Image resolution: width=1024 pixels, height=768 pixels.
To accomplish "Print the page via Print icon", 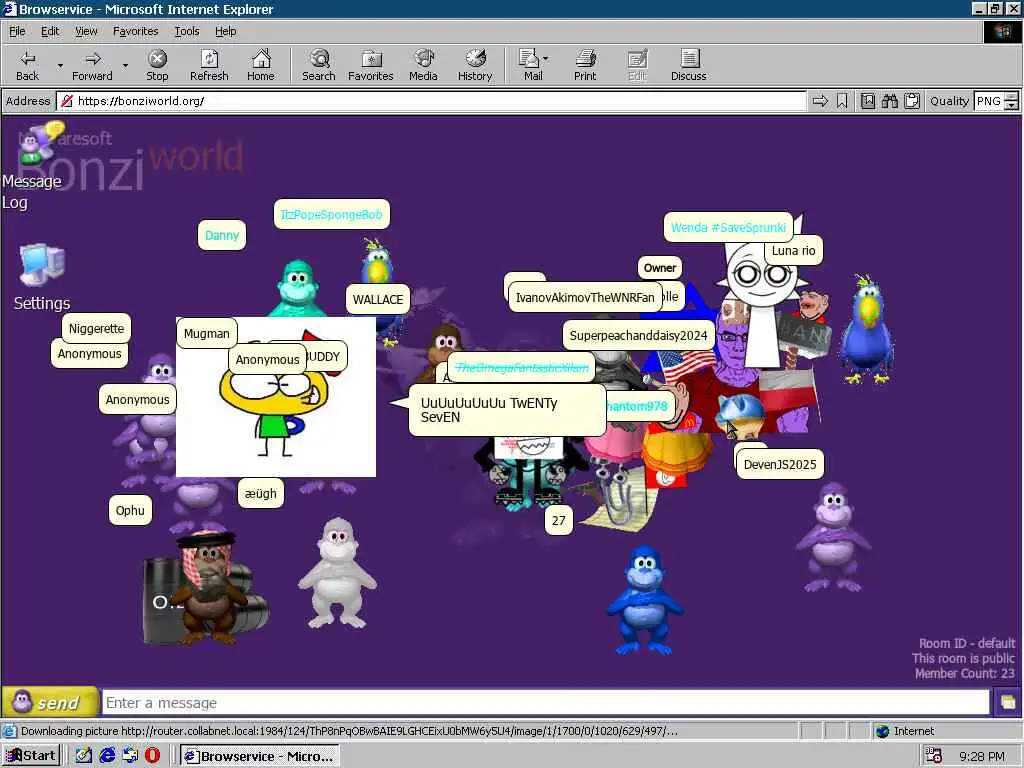I will click(x=585, y=65).
